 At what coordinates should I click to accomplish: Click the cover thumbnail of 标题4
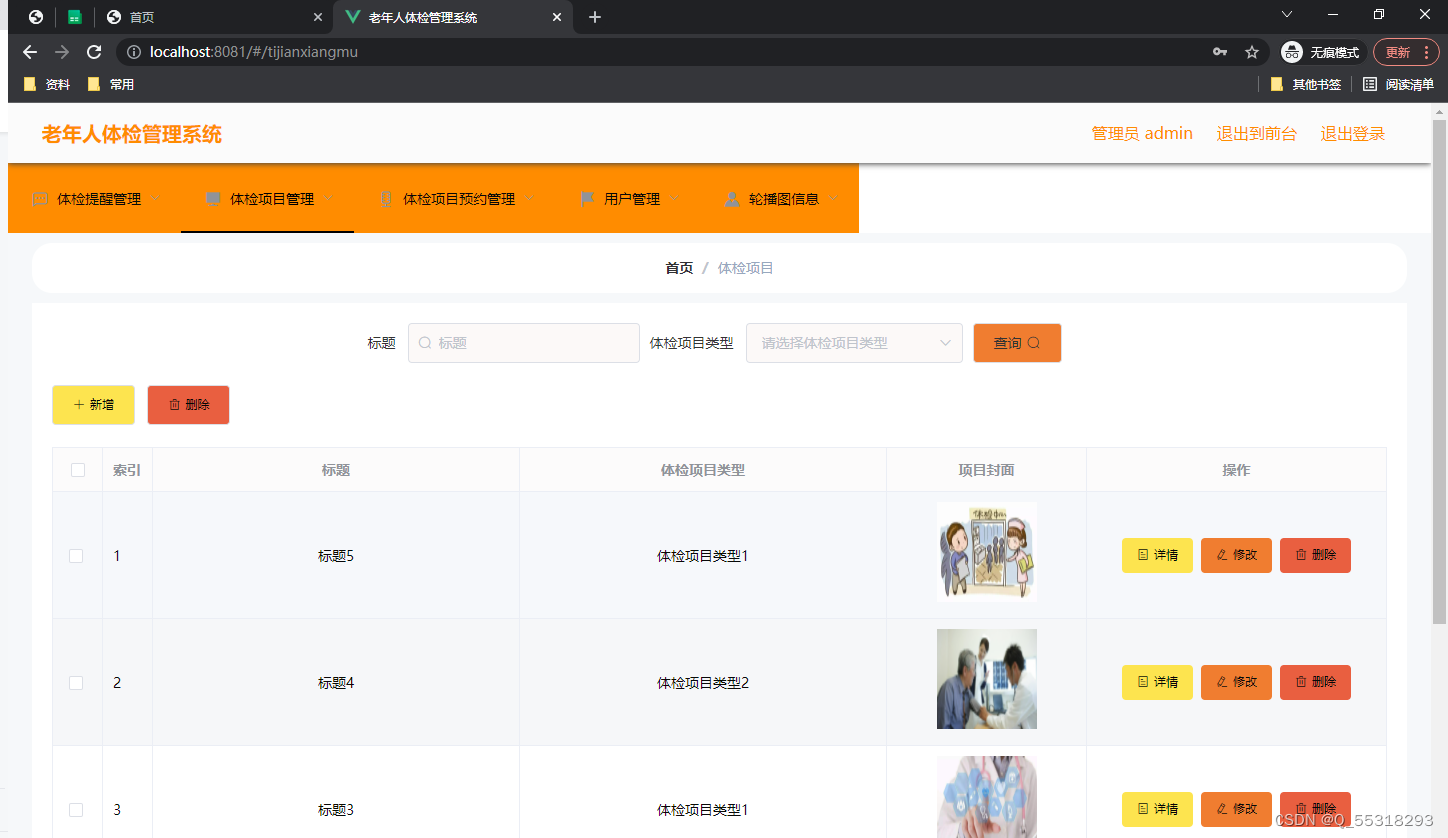point(987,679)
